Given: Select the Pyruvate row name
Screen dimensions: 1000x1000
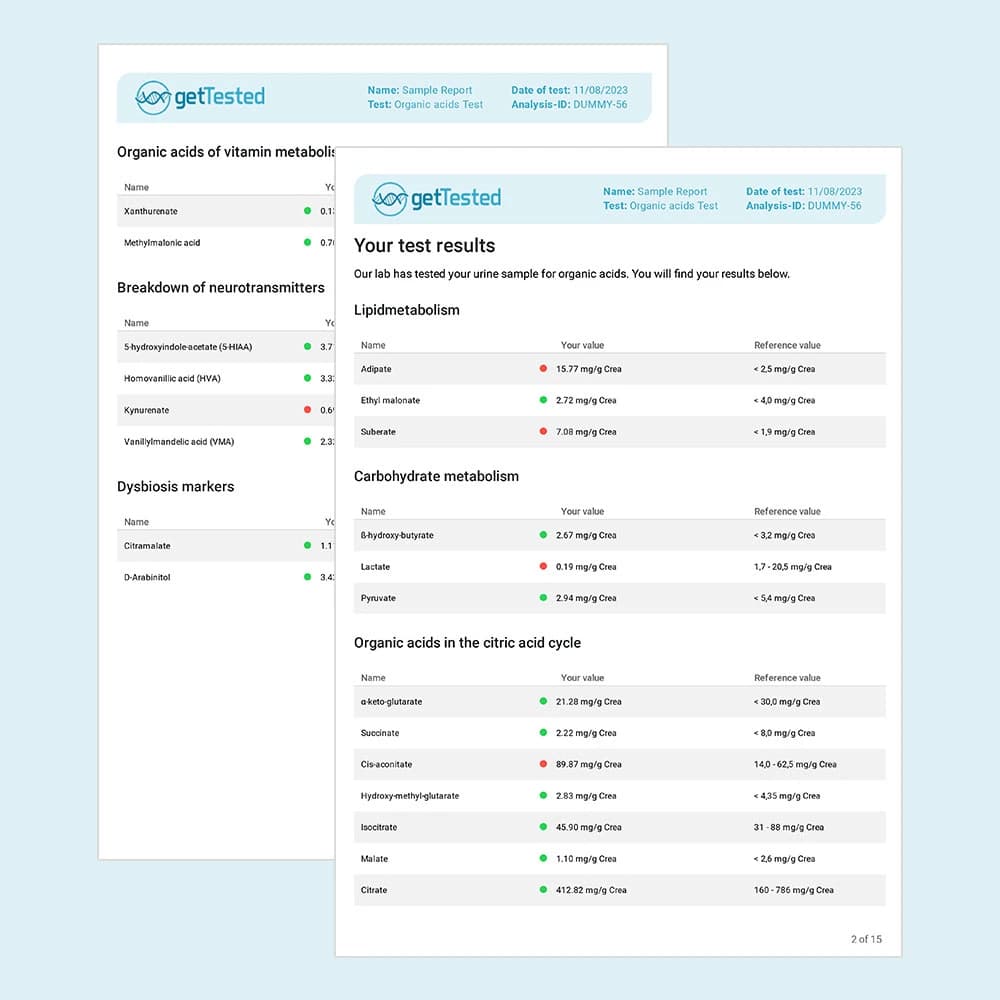Looking at the screenshot, I should pyautogui.click(x=378, y=598).
